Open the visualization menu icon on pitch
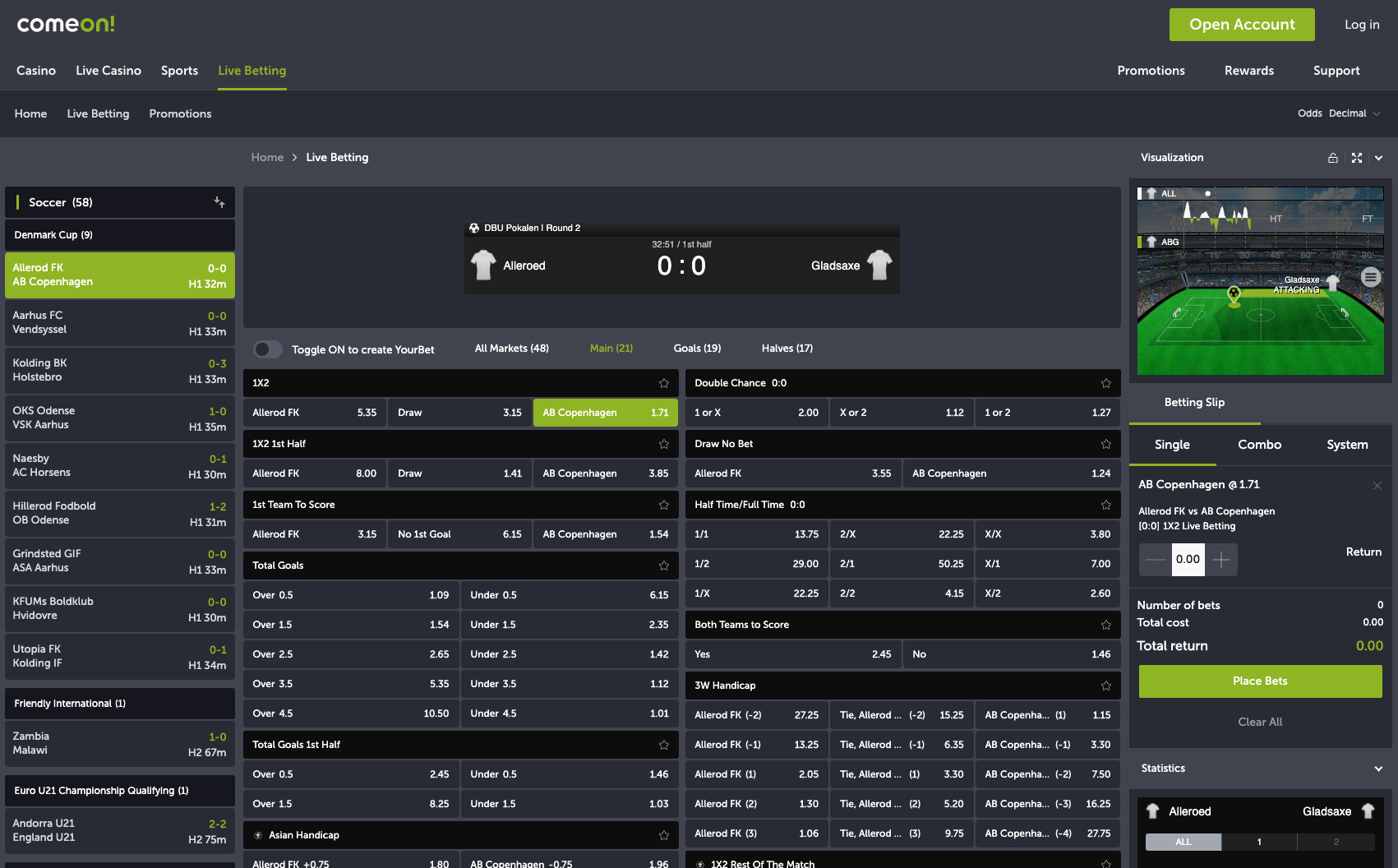Viewport: 1398px width, 868px height. [1370, 277]
